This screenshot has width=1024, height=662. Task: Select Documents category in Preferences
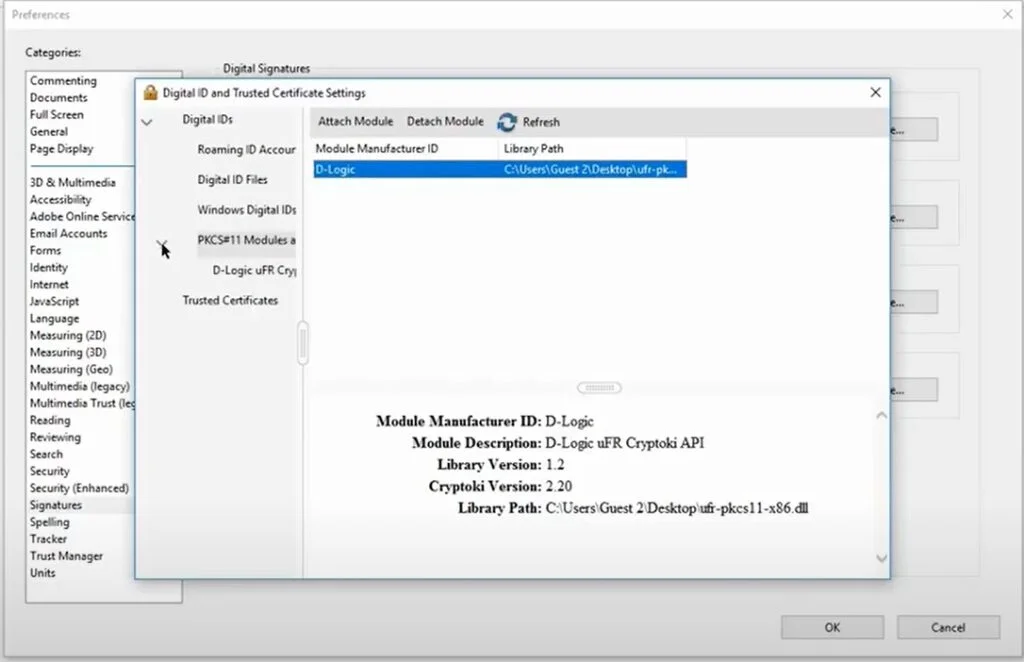point(58,98)
